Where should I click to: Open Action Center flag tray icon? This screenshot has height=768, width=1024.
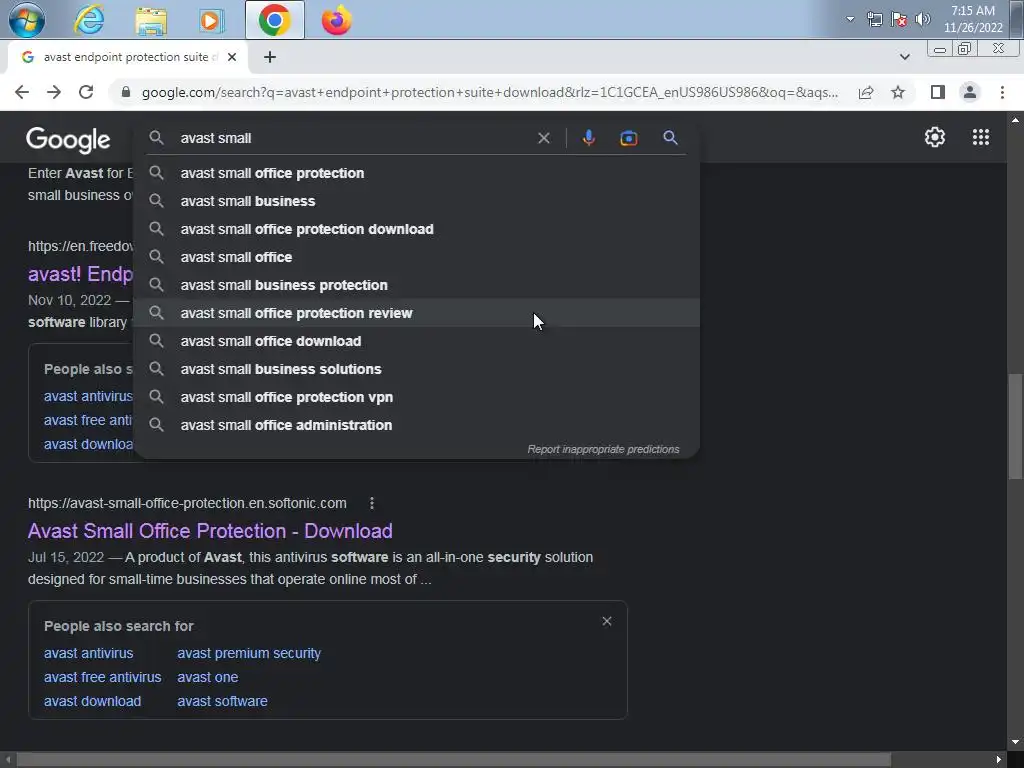click(x=899, y=19)
